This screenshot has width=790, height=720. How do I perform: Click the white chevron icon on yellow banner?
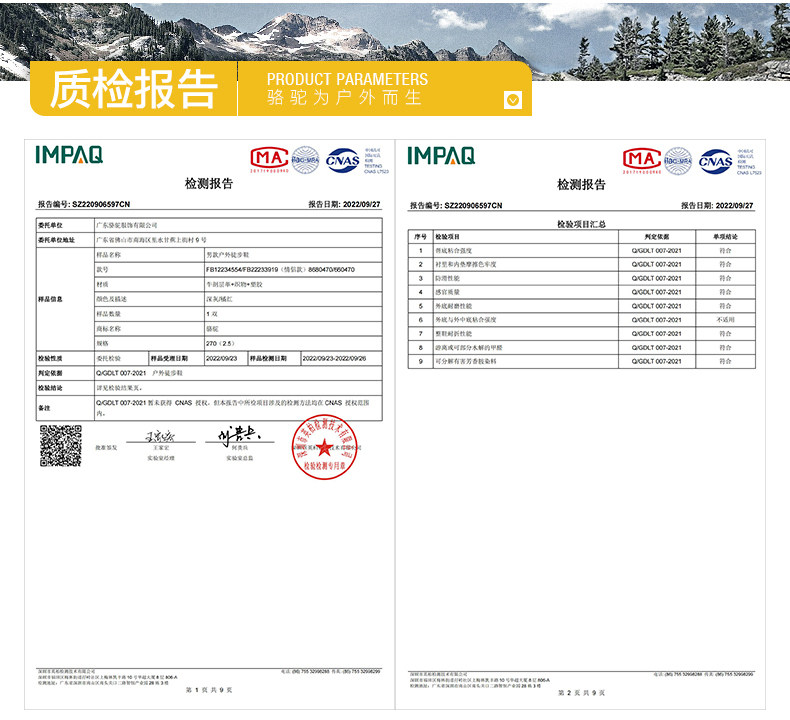[512, 100]
